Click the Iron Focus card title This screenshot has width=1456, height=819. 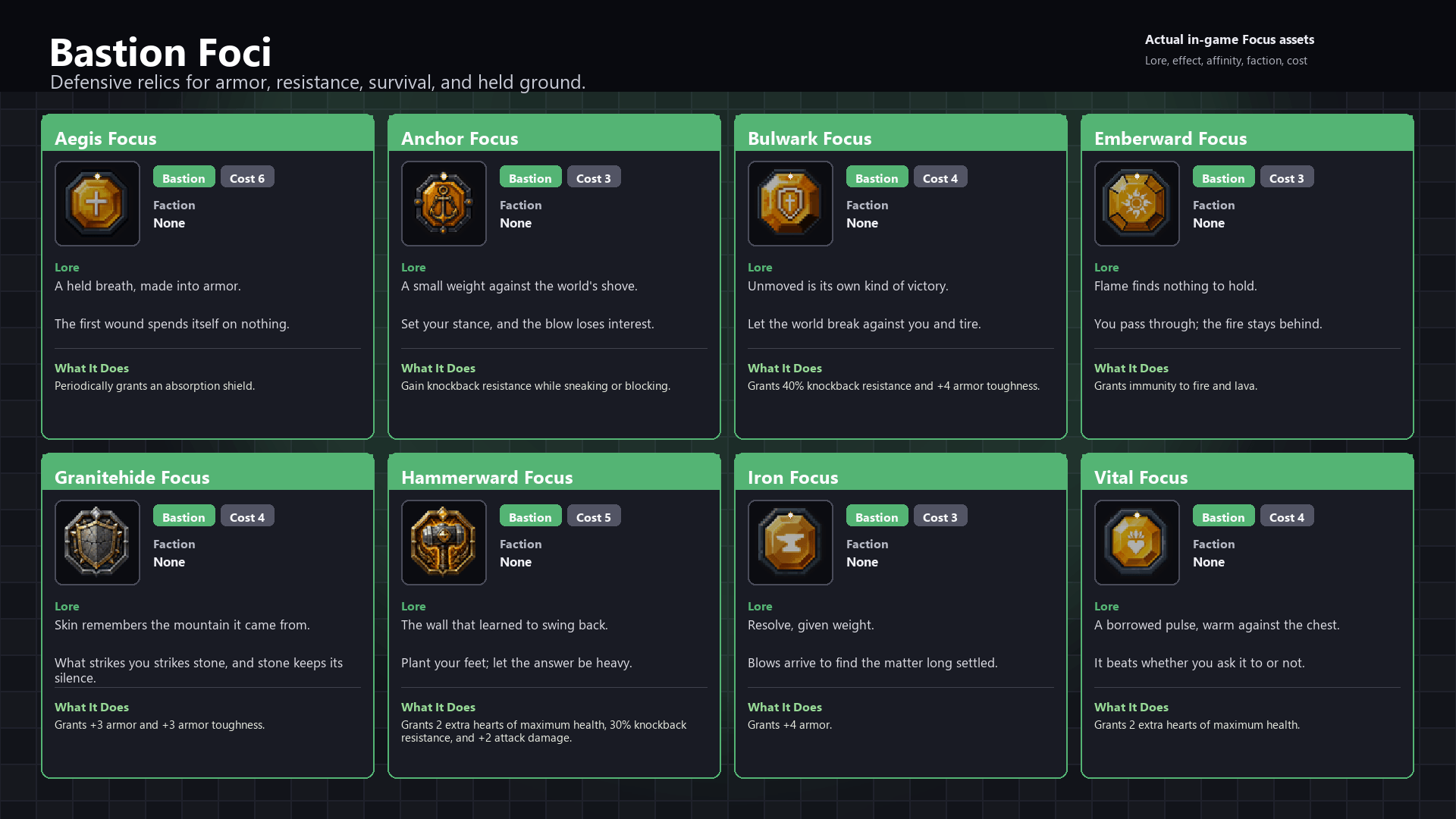coord(792,477)
